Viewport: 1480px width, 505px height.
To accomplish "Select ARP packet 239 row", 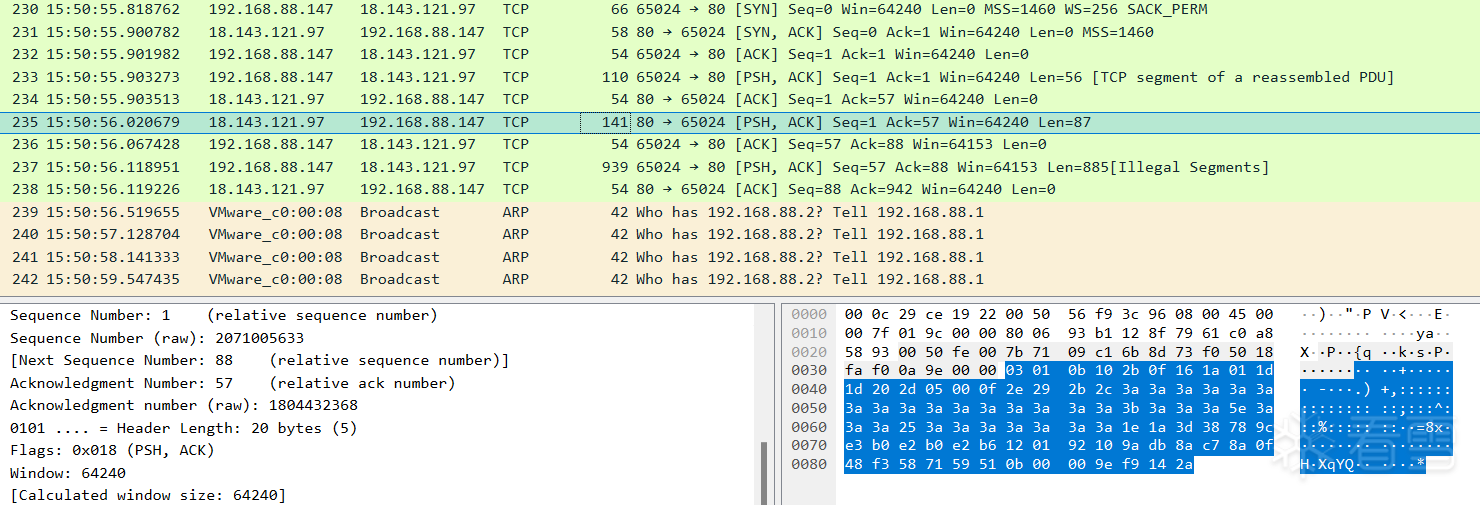I will pyautogui.click(x=740, y=212).
